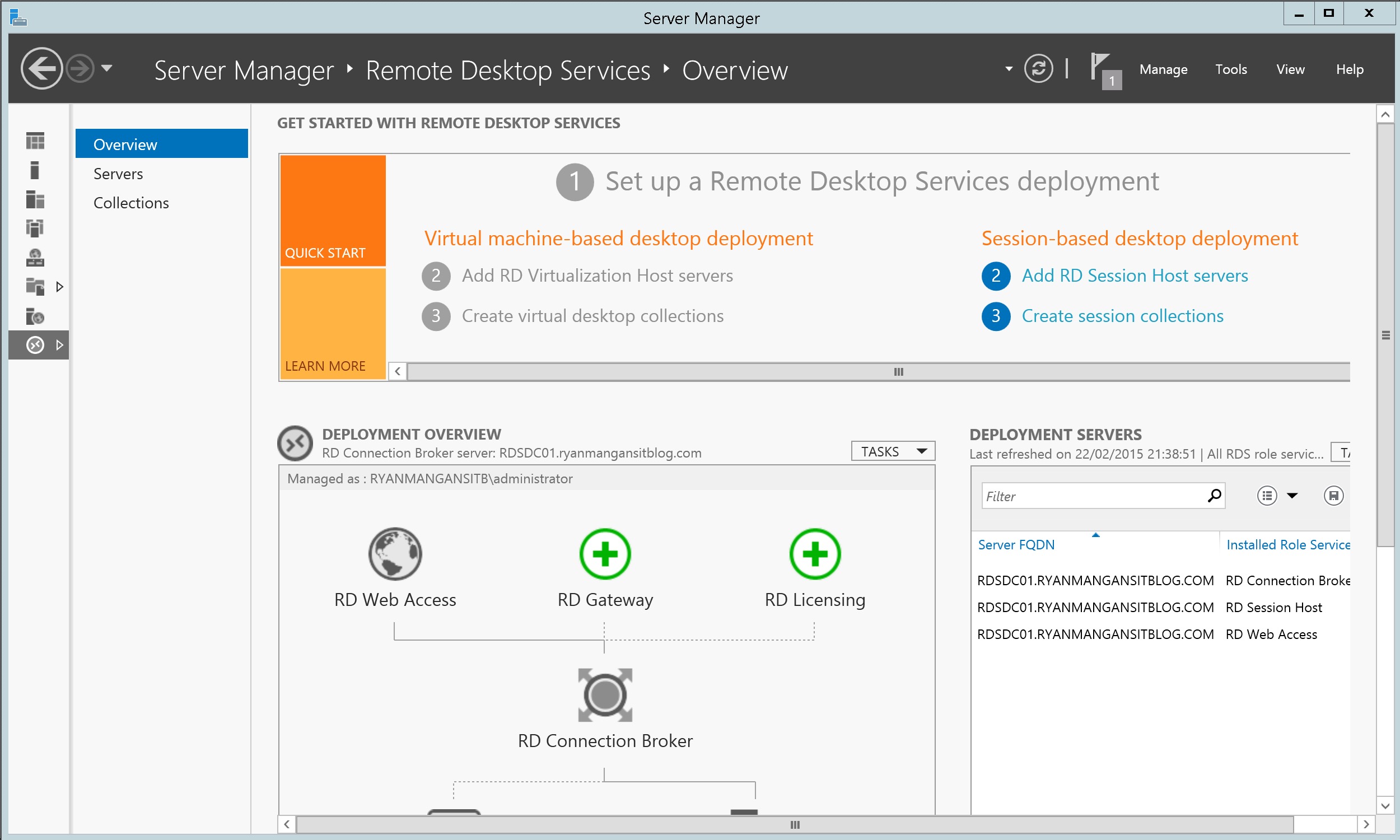Click Add RD Session Host servers link
The height and width of the screenshot is (840, 1400).
click(1135, 275)
